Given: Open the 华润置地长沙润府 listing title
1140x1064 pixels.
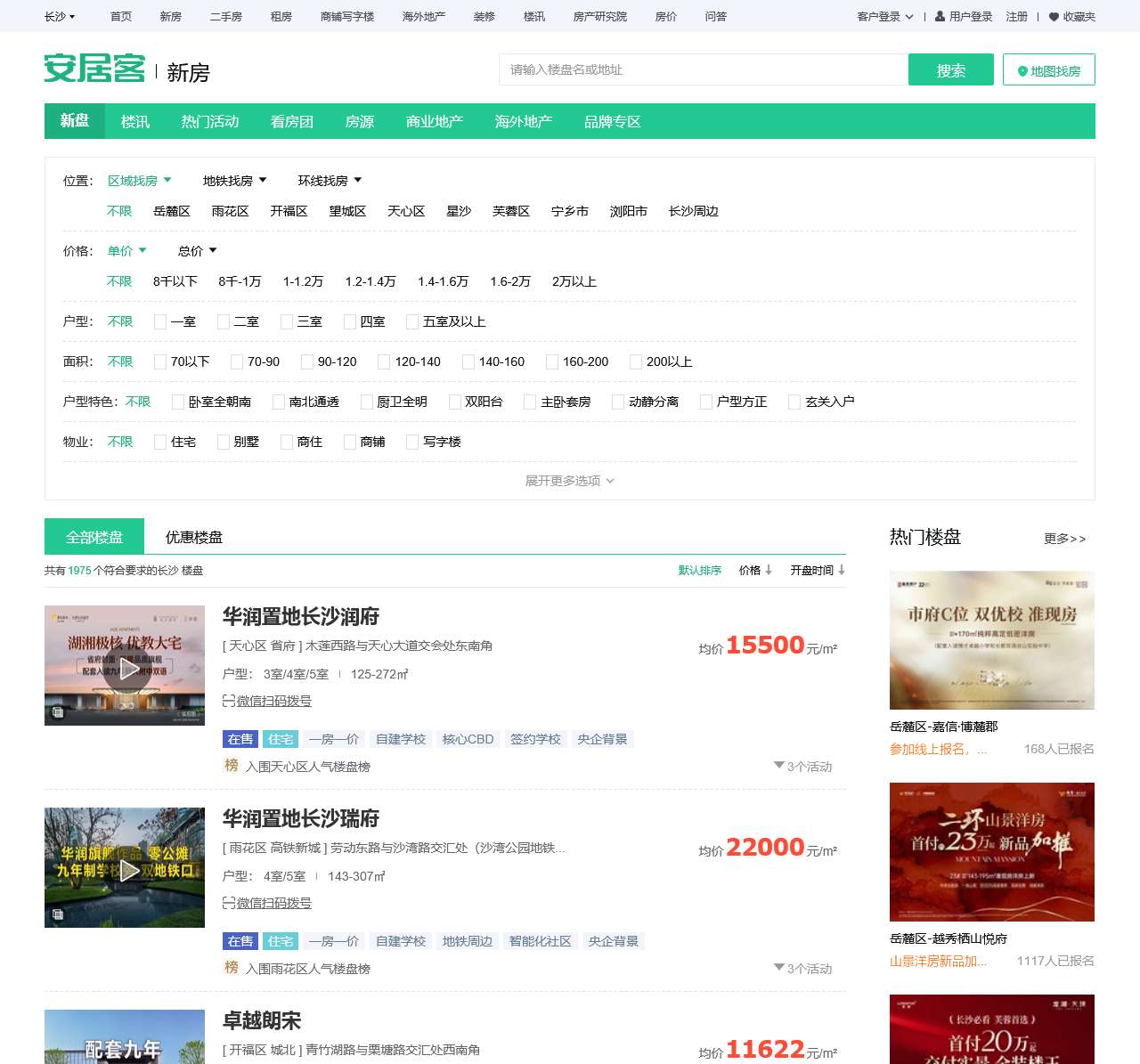Looking at the screenshot, I should click(x=301, y=616).
